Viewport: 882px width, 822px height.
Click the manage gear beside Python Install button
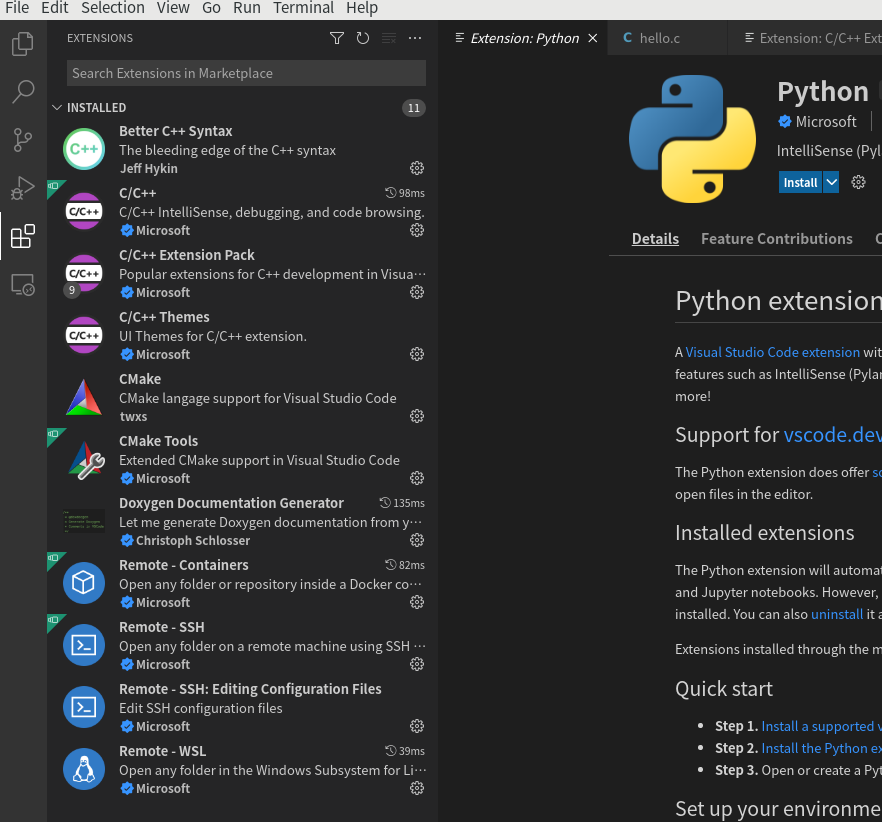pos(858,182)
